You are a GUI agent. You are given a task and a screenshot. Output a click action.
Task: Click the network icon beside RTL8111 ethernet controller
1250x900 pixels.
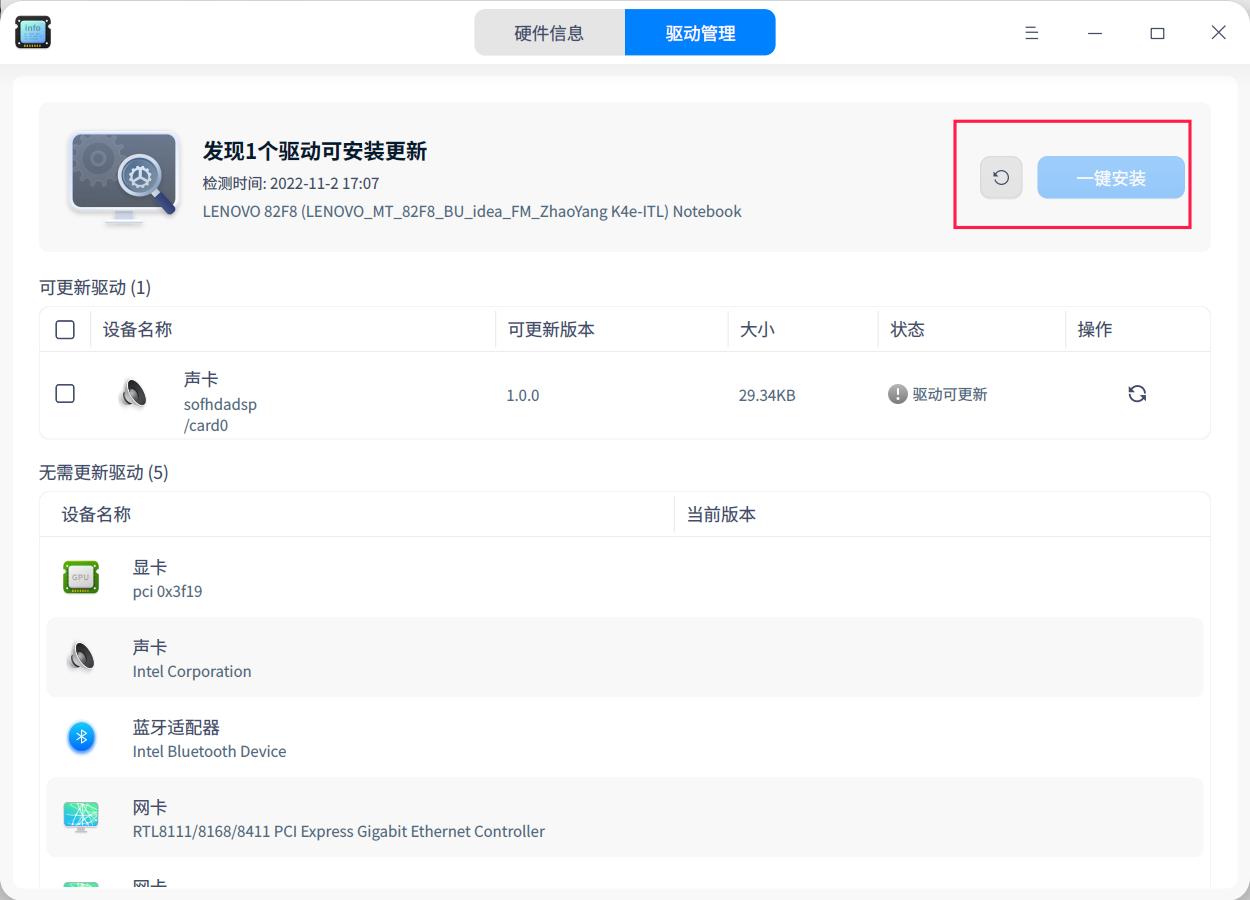tap(81, 817)
